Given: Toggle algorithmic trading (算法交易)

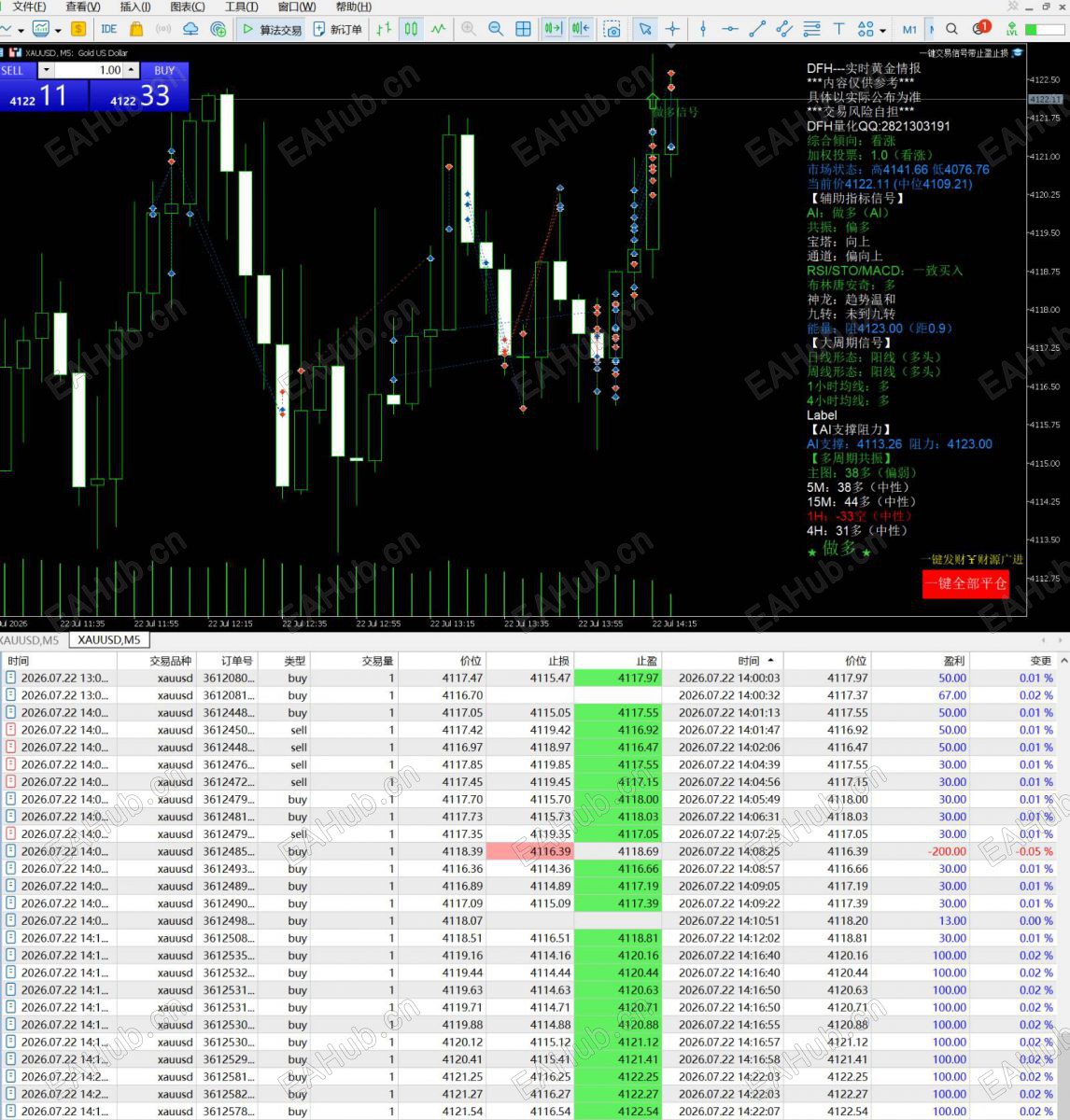Looking at the screenshot, I should tap(272, 29).
